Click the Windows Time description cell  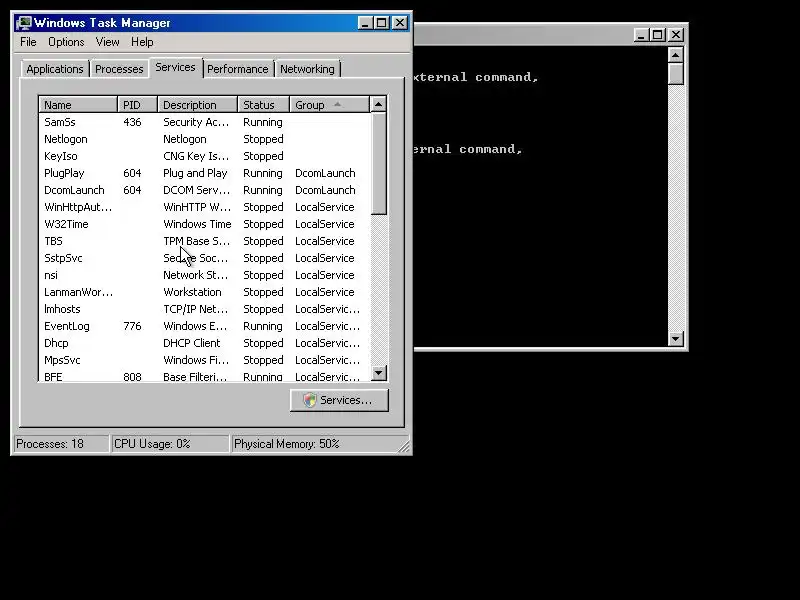(197, 224)
